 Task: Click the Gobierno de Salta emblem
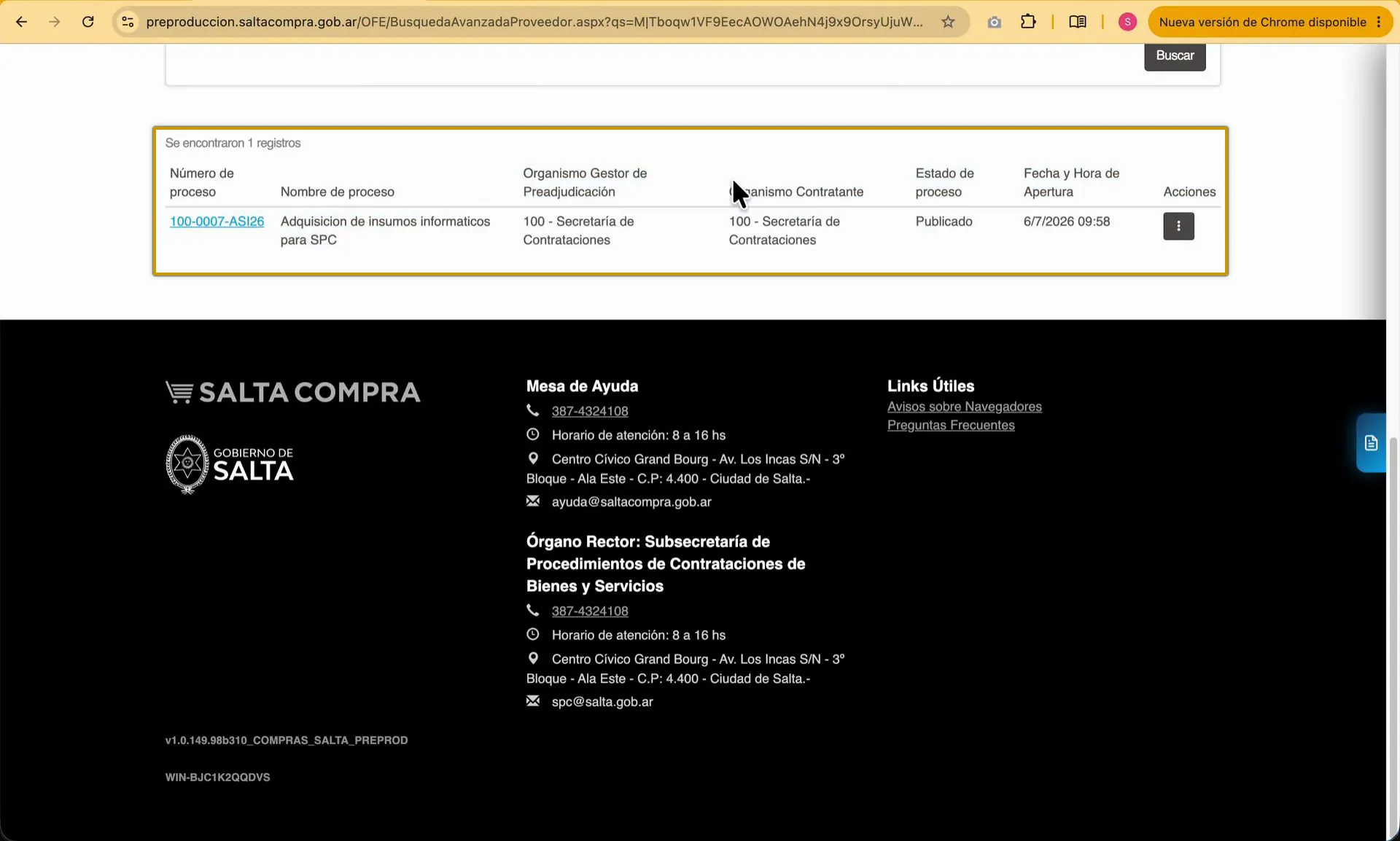[230, 464]
